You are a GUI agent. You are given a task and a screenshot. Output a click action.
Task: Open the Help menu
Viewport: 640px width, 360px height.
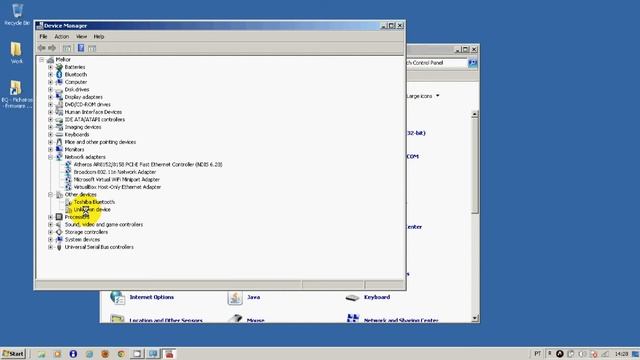pyautogui.click(x=99, y=36)
